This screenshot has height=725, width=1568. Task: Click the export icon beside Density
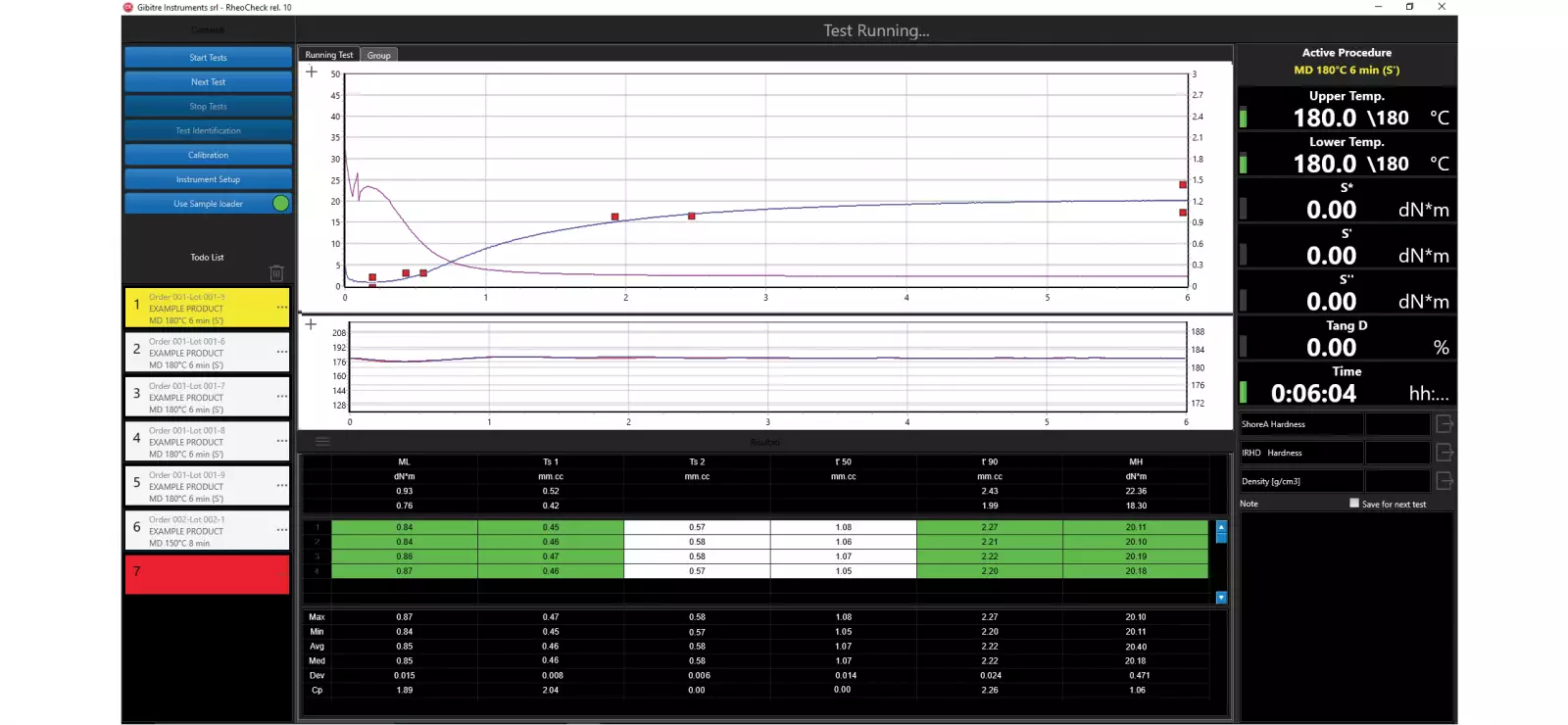pos(1444,481)
